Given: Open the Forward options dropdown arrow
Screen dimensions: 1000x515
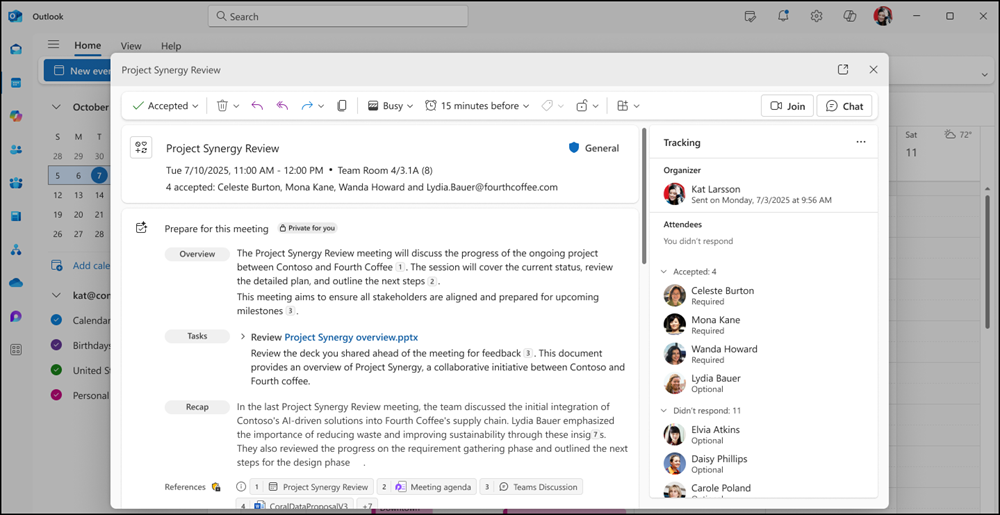Looking at the screenshot, I should tap(321, 106).
